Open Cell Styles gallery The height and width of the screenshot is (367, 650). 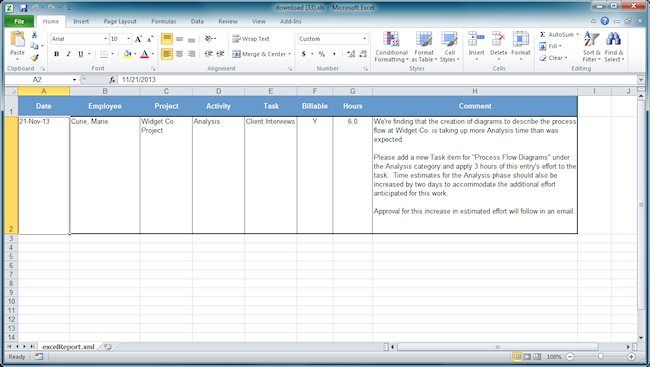click(x=449, y=47)
